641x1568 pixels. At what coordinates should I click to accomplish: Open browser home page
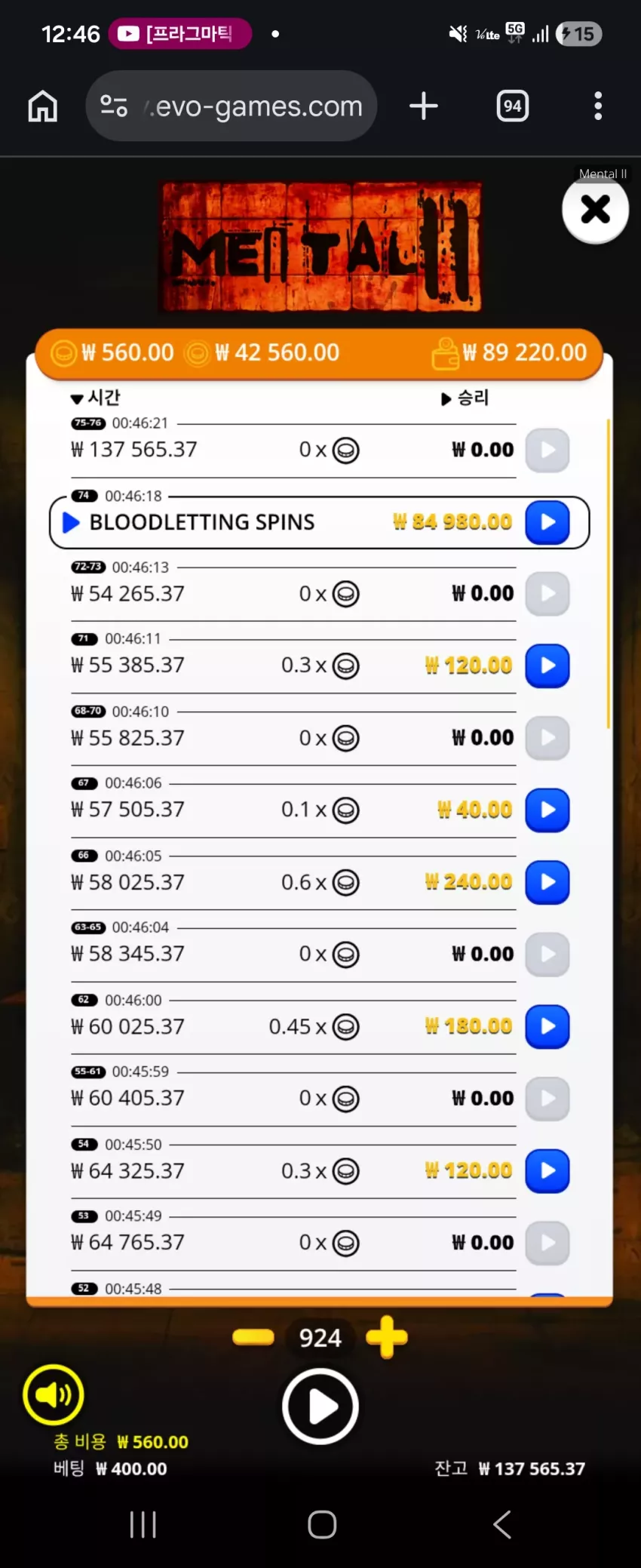[43, 106]
